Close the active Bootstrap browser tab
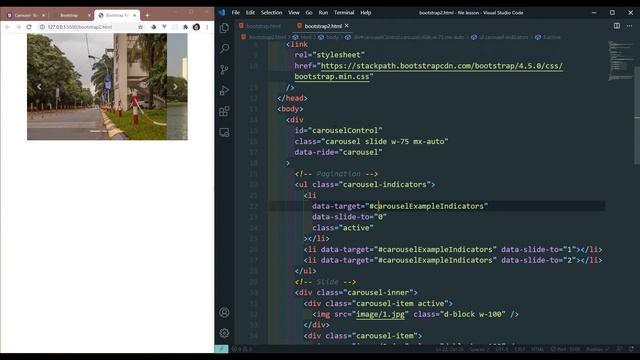Screen dimensions: 640x360 [x=134, y=15]
